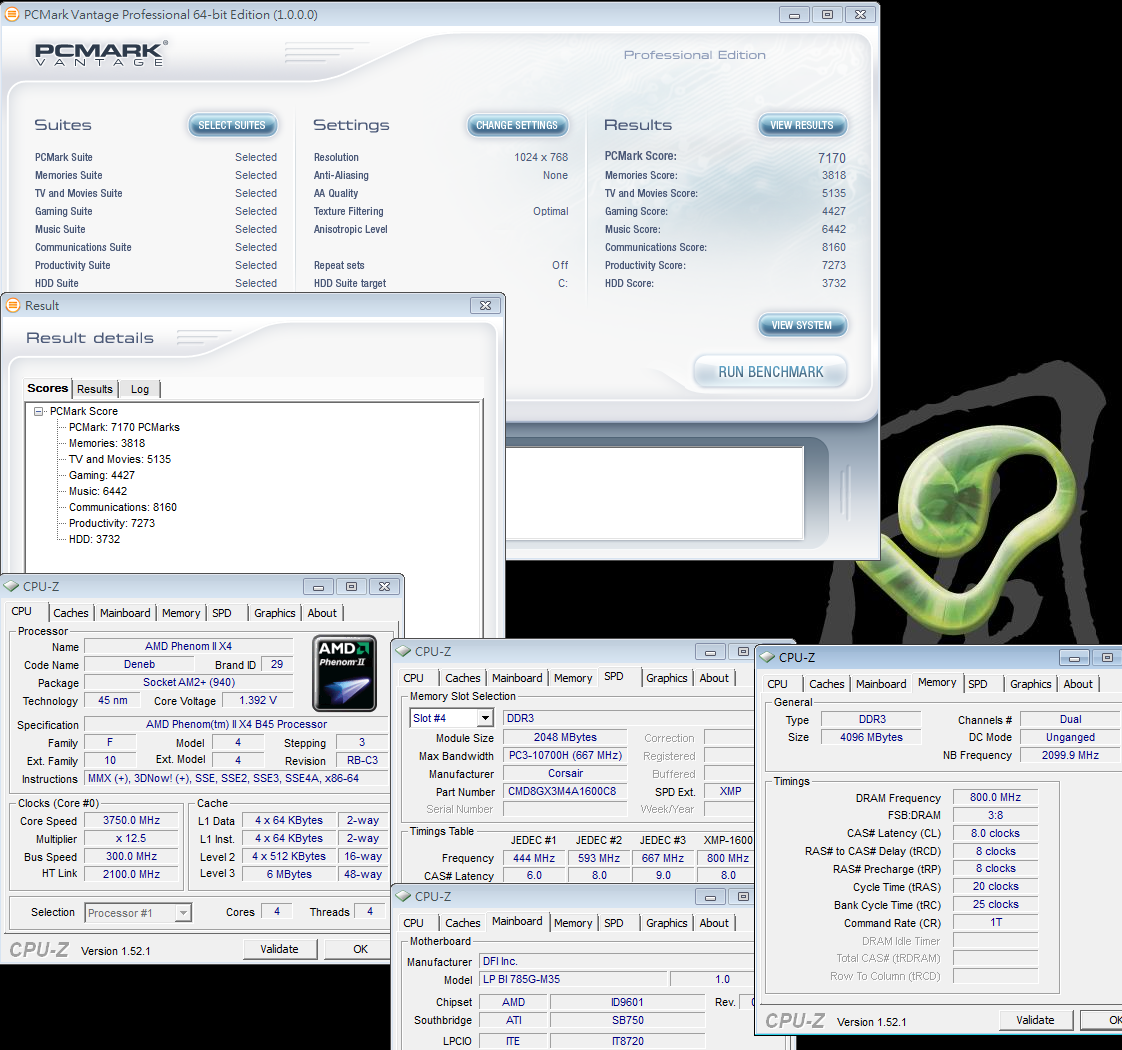Click the CPU-Z title icon of the SPD window
Viewport: 1122px width, 1050px height.
pyautogui.click(x=404, y=651)
